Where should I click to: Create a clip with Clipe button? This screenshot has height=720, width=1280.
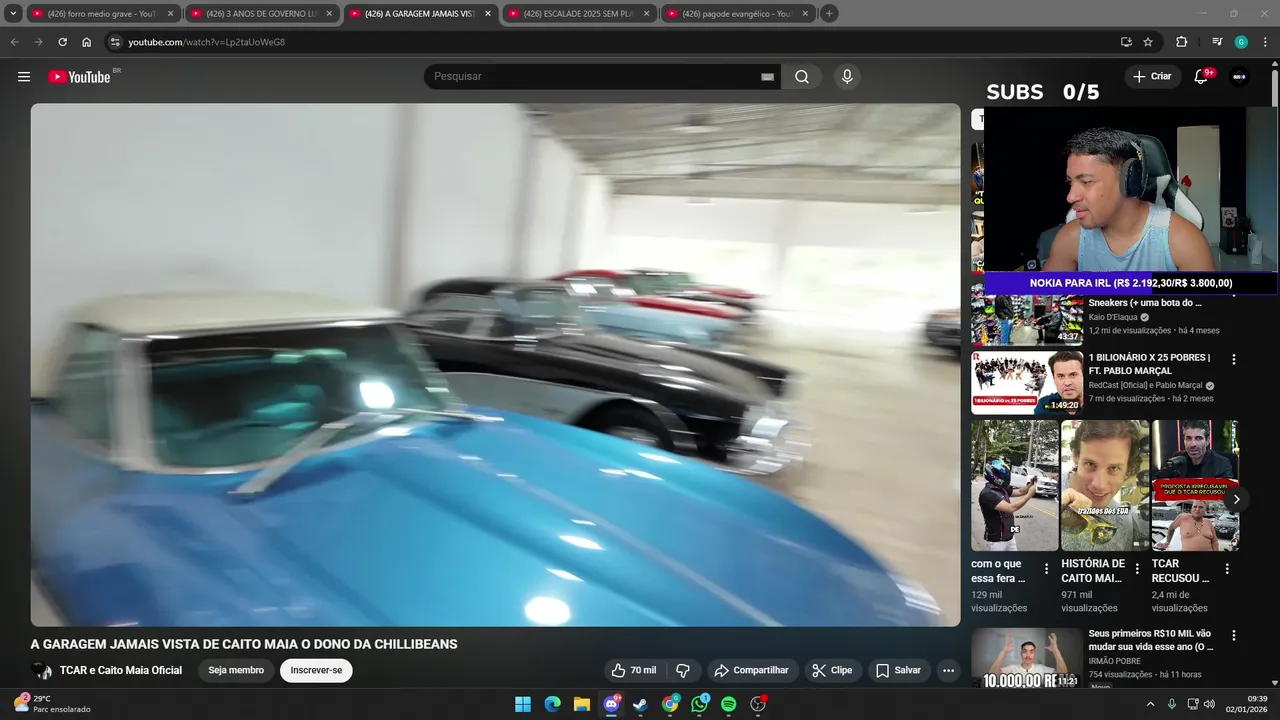832,670
